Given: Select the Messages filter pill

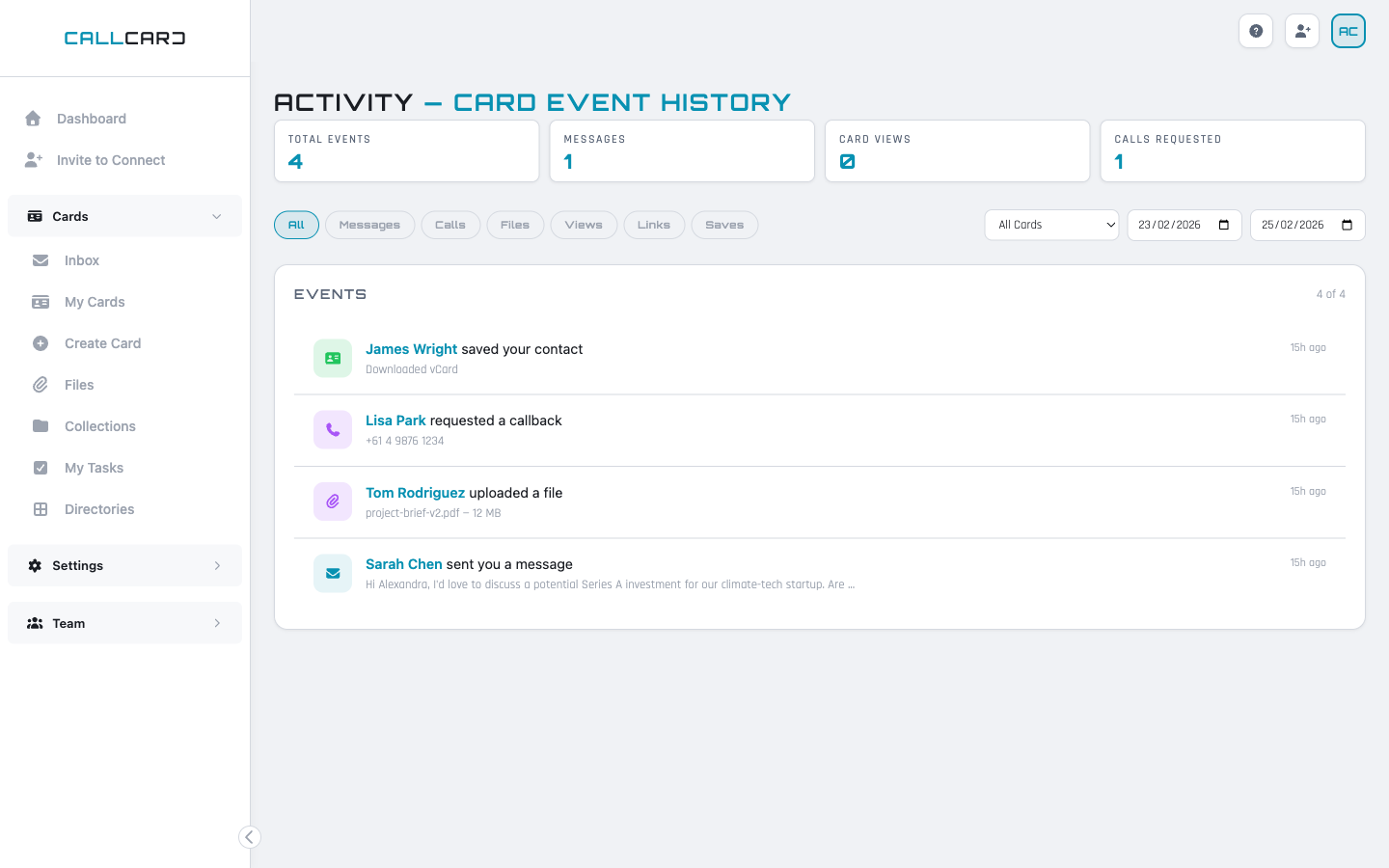Looking at the screenshot, I should pyautogui.click(x=369, y=225).
